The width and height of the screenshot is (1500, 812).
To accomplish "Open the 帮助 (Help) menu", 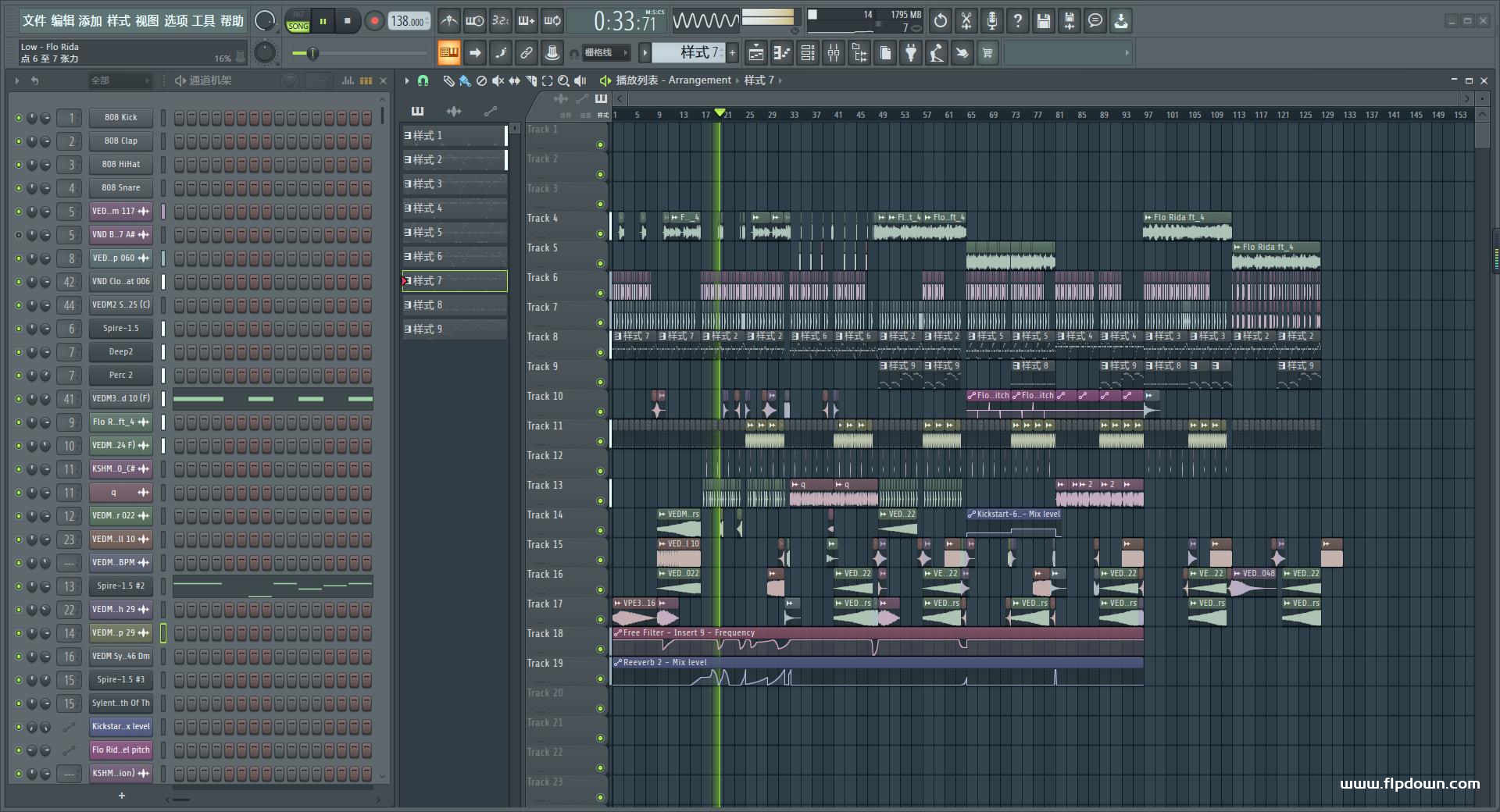I will pos(232,21).
